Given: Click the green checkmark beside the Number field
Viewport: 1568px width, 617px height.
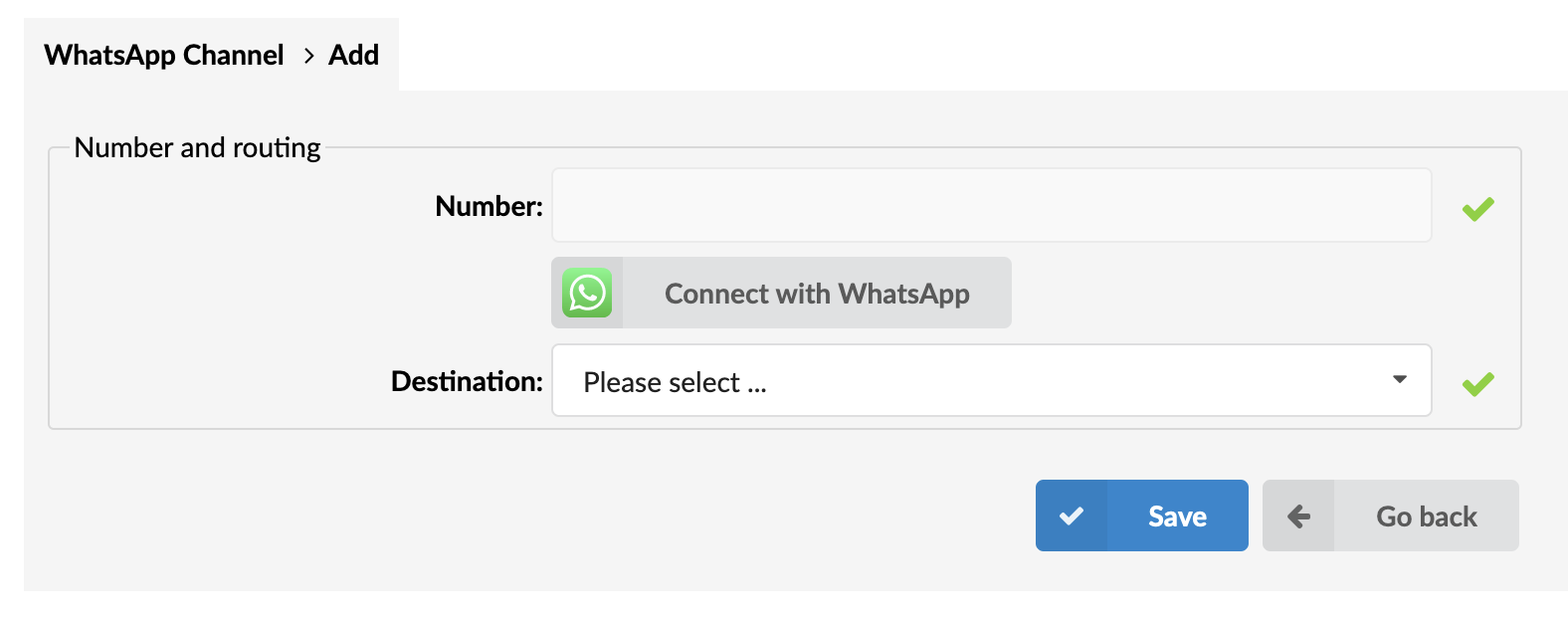Looking at the screenshot, I should click(x=1477, y=209).
